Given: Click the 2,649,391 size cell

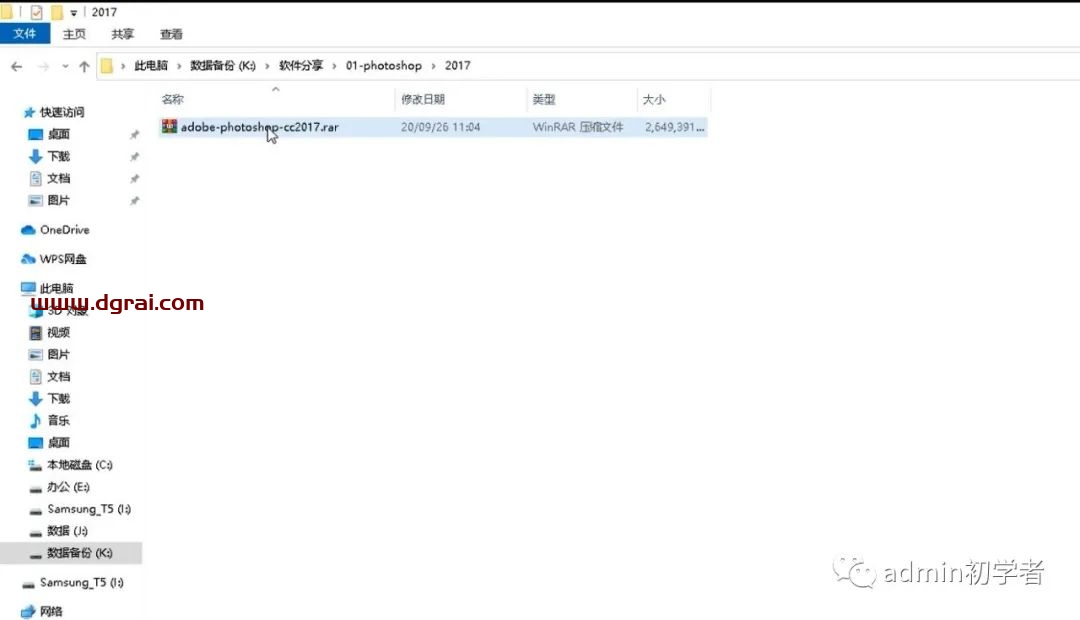Looking at the screenshot, I should click(674, 127).
